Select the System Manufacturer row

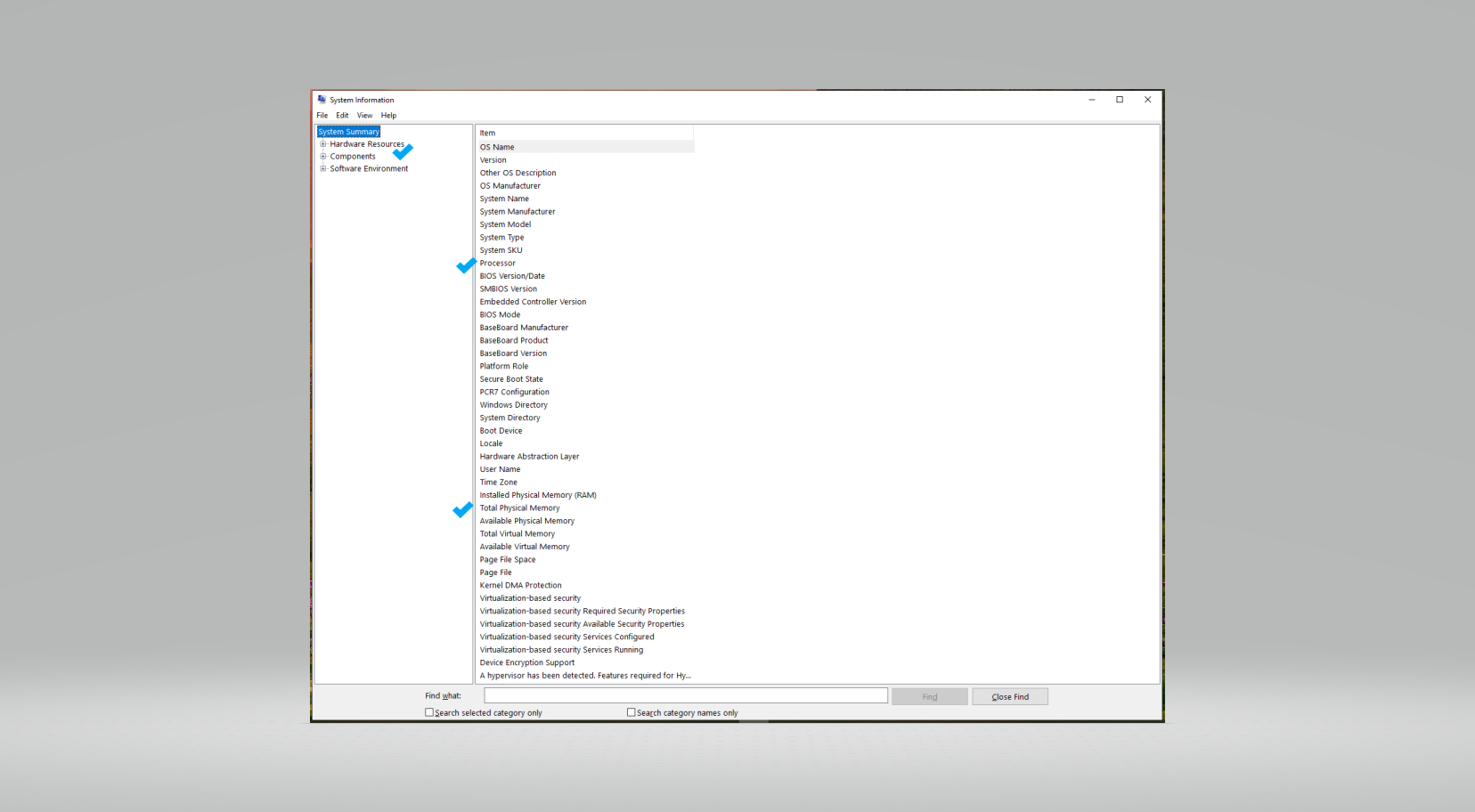click(585, 212)
